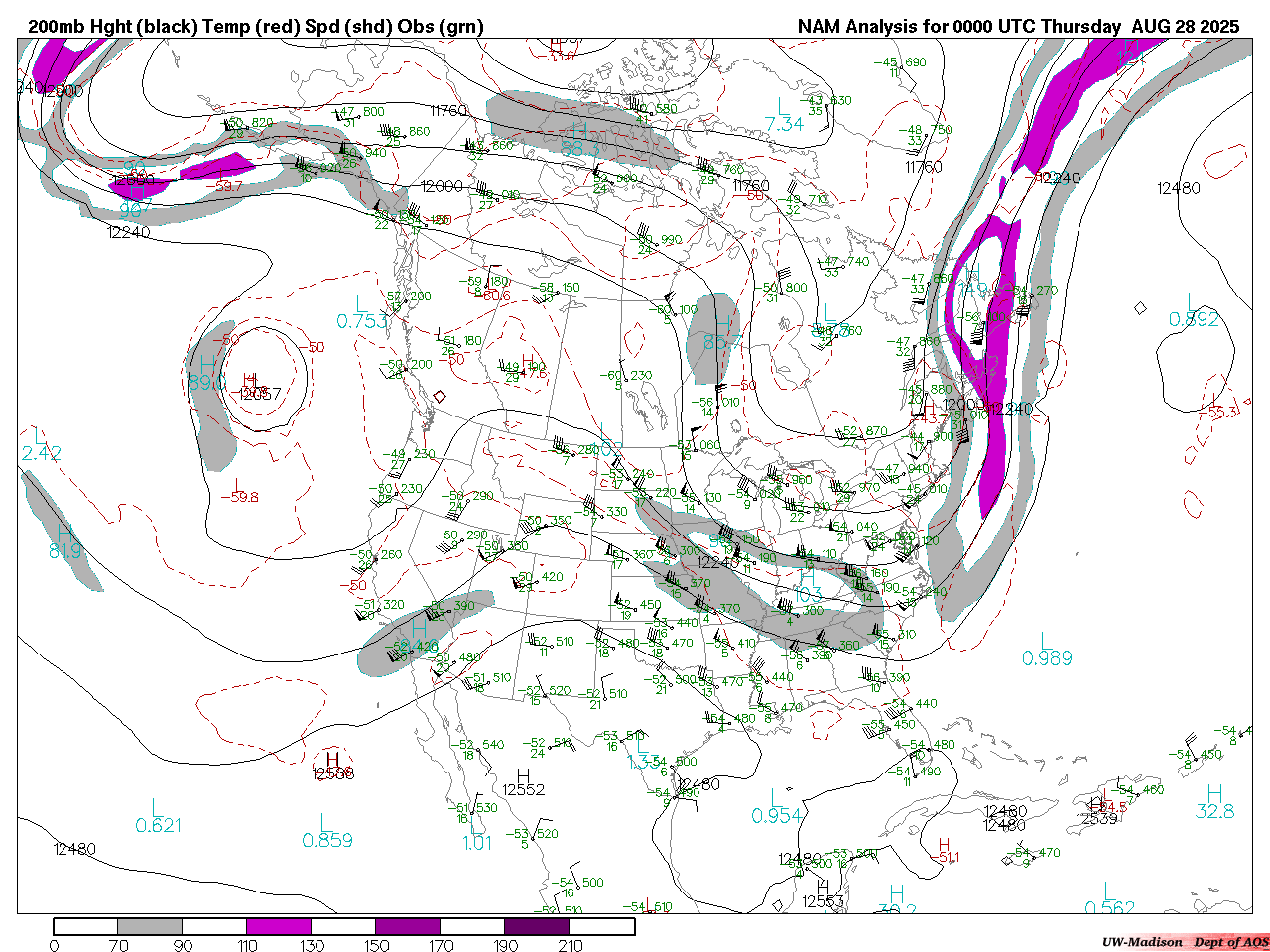Click the L 2.42 low marker
Image resolution: width=1270 pixels, height=952 pixels.
coord(41,444)
